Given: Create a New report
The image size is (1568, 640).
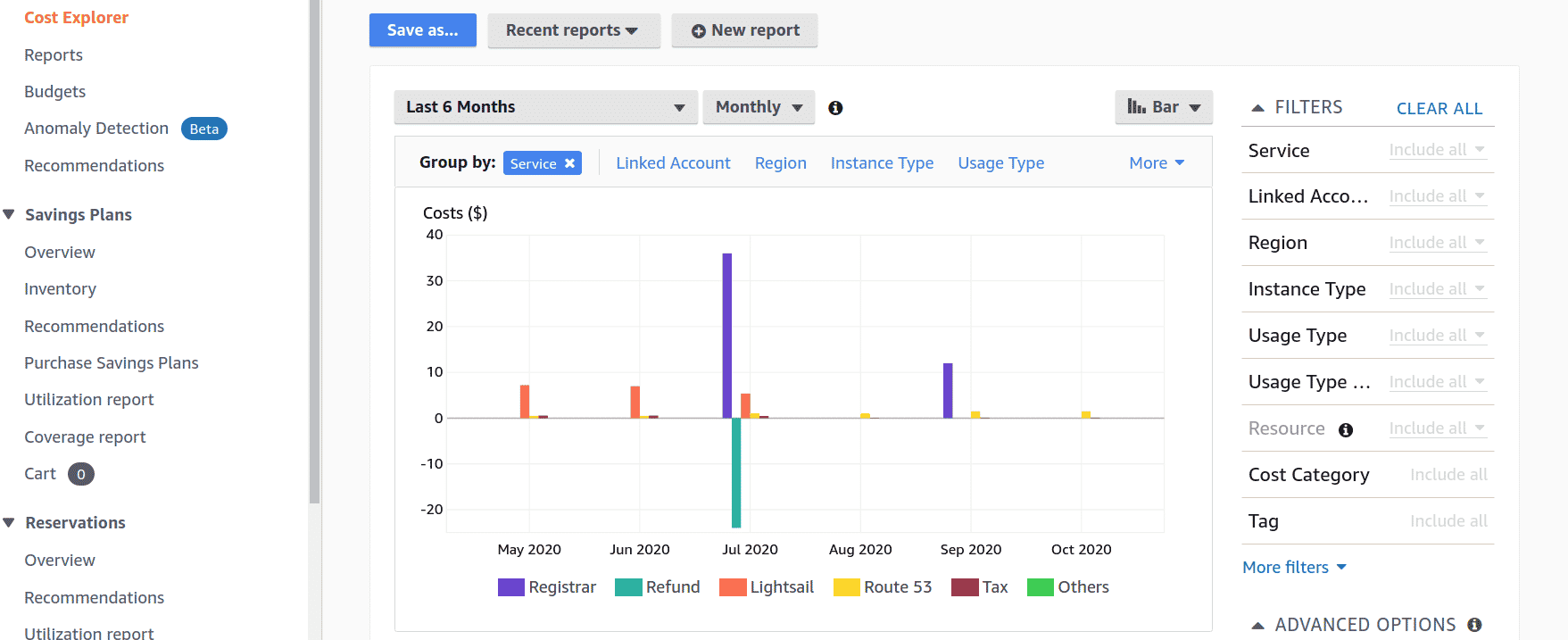Looking at the screenshot, I should coord(744,30).
